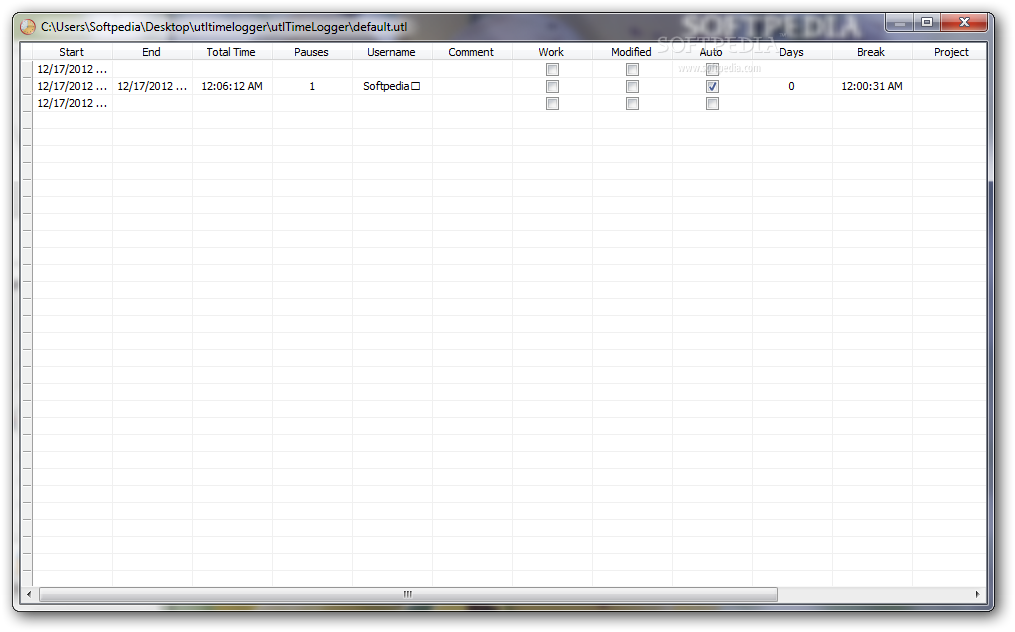This screenshot has height=632, width=1015.
Task: Minimize the utlTimeLogger window
Action: click(x=899, y=23)
